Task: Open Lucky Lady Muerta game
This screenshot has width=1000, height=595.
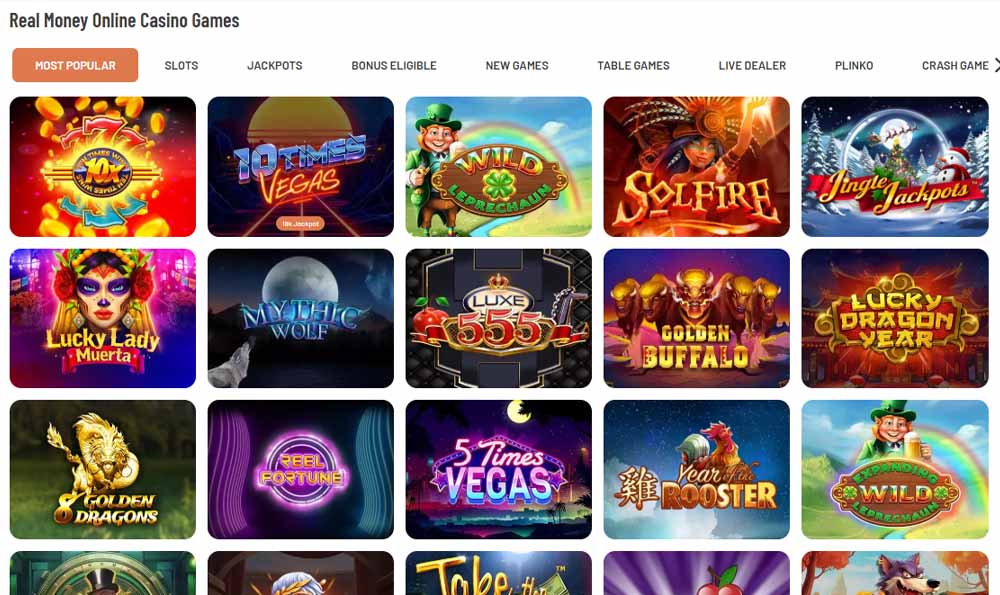Action: click(x=103, y=318)
